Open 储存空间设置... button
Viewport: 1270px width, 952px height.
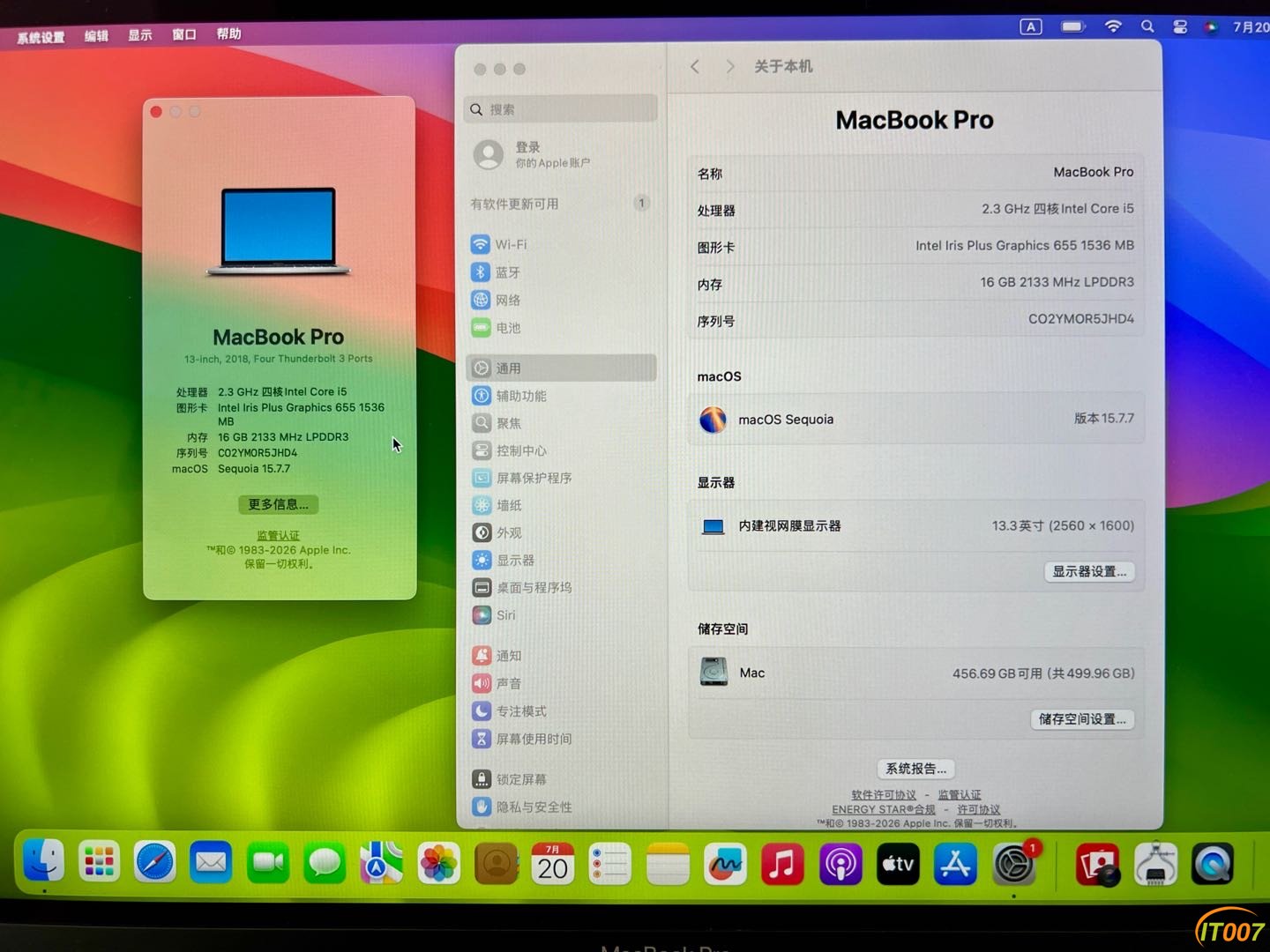point(1082,719)
